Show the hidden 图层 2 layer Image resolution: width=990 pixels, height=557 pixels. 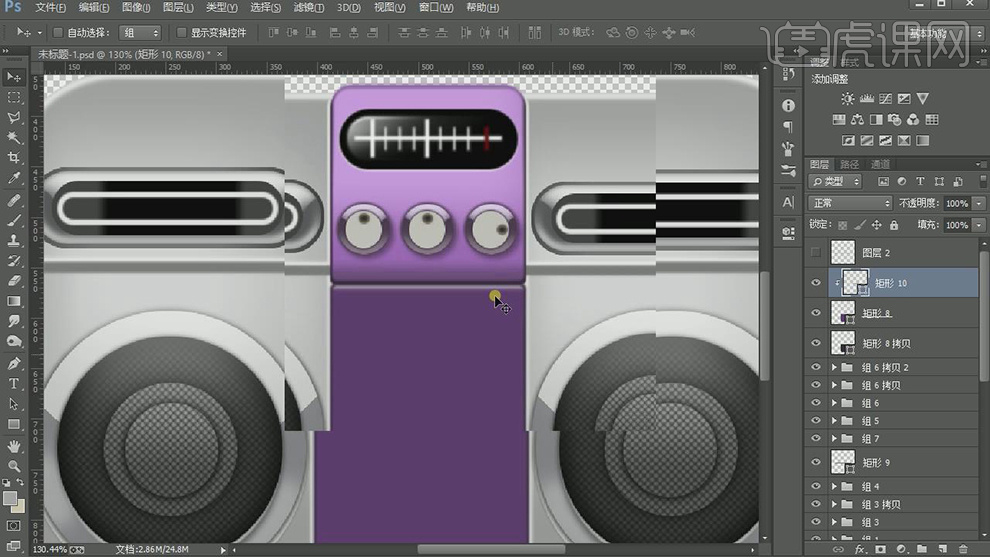coord(816,253)
